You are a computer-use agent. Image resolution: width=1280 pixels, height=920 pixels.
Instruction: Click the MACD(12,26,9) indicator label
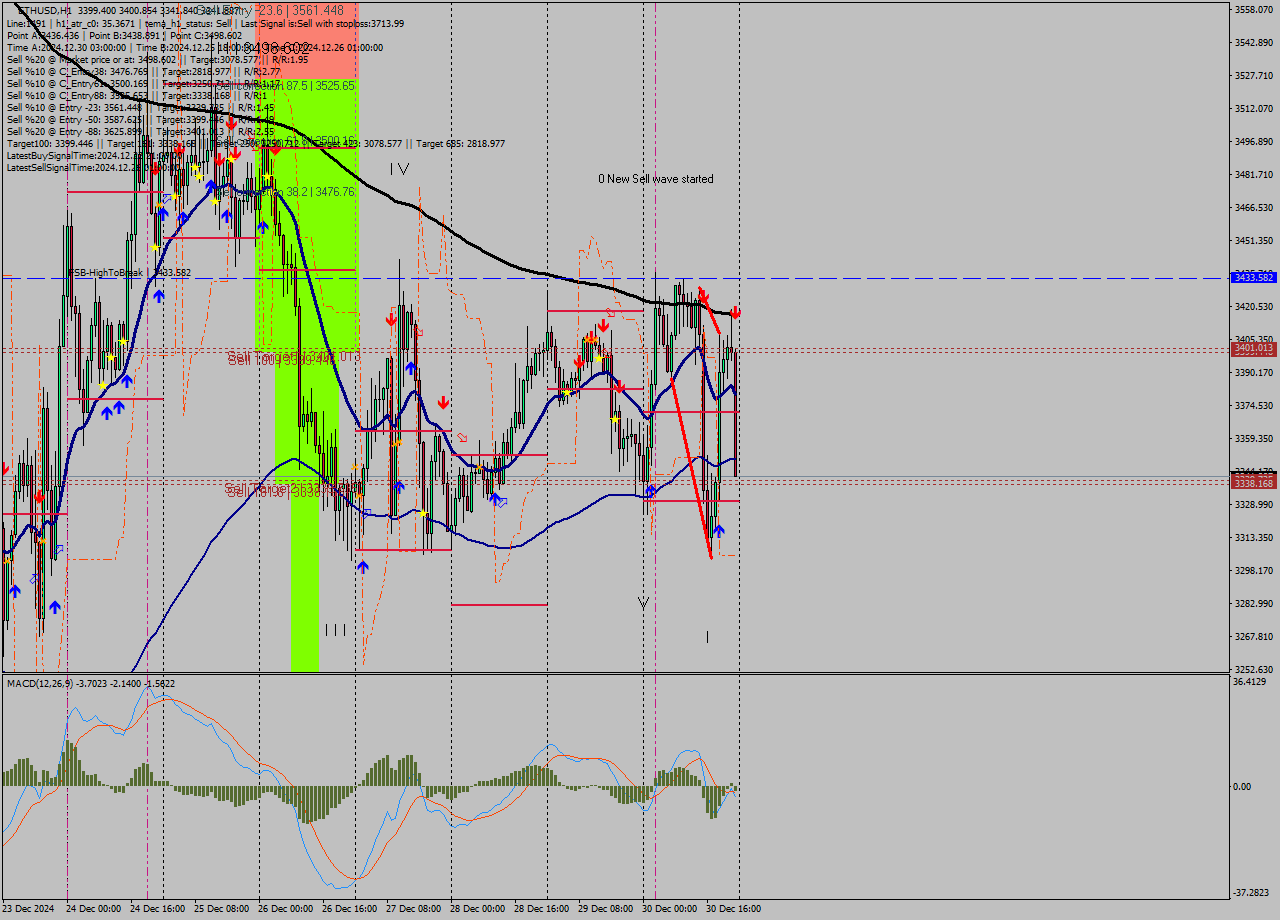(x=91, y=683)
